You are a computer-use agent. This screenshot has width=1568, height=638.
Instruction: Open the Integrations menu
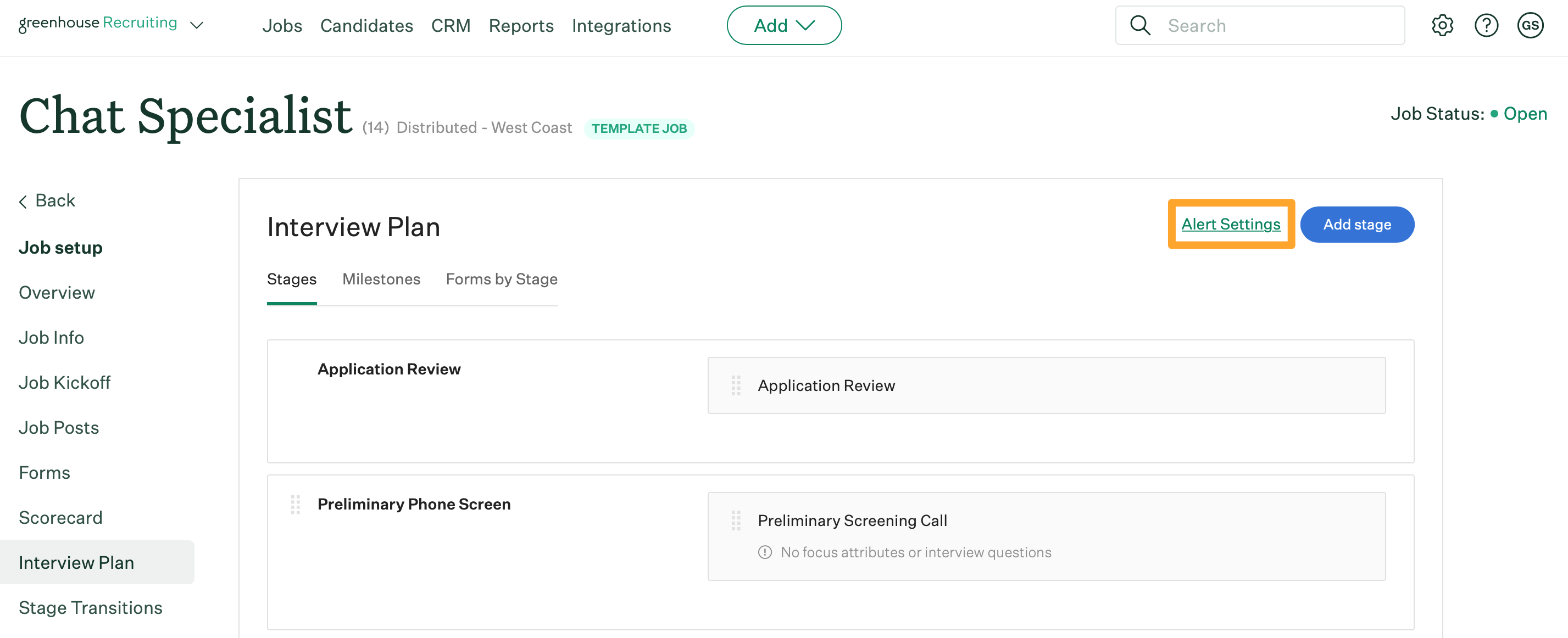pyautogui.click(x=621, y=26)
